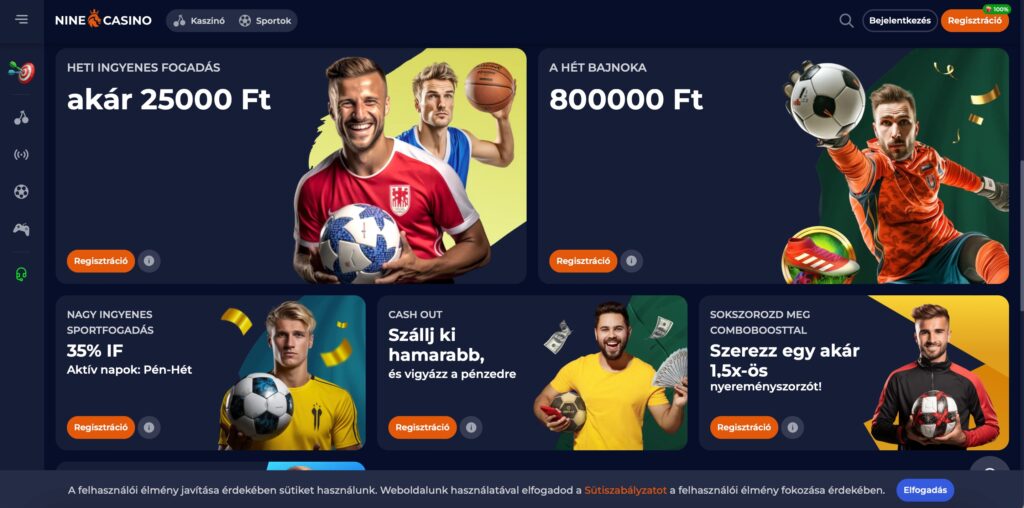Screen dimensions: 1024x508
Task: Open the 35% IF sportfogadás banner image
Action: (291, 373)
